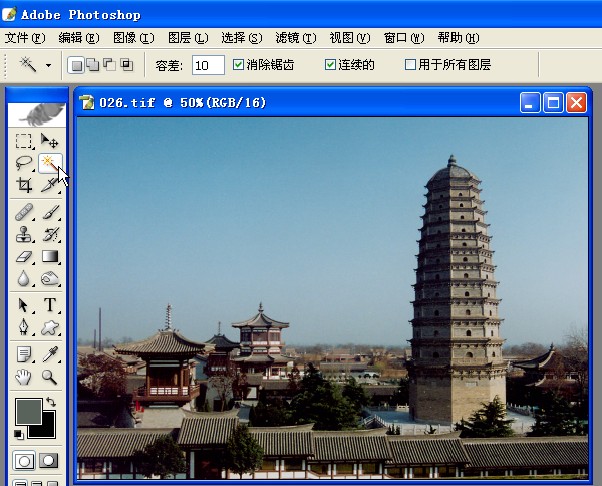Select the Hand tool
The height and width of the screenshot is (486, 602).
click(x=24, y=377)
